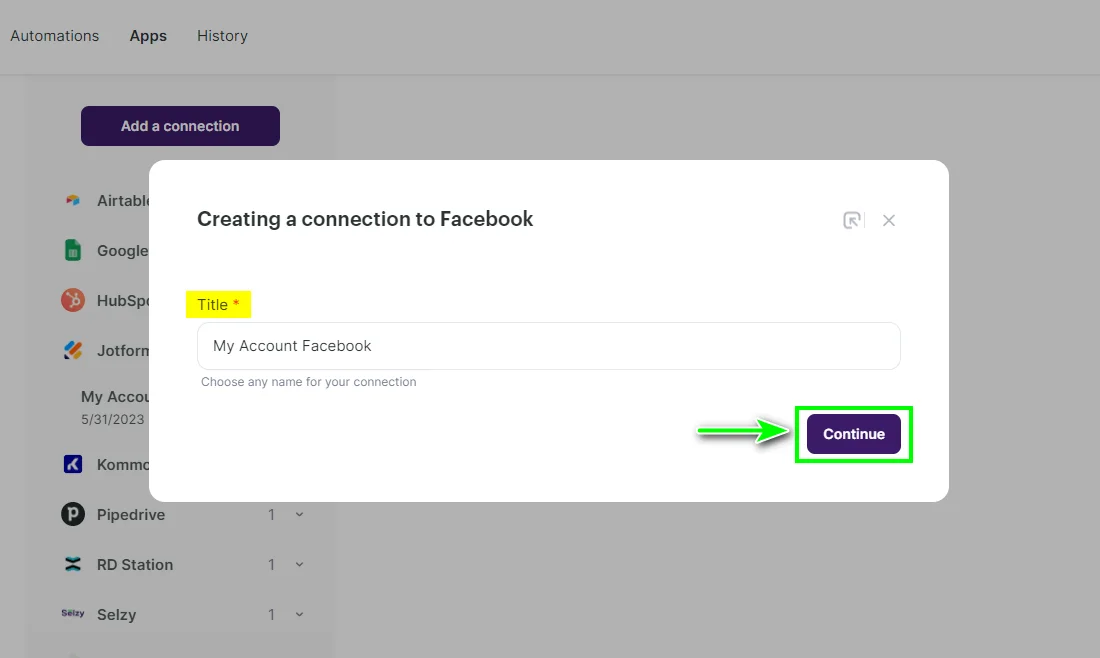Screen dimensions: 1100x658
Task: Select the HubSpot app icon
Action: [x=73, y=300]
